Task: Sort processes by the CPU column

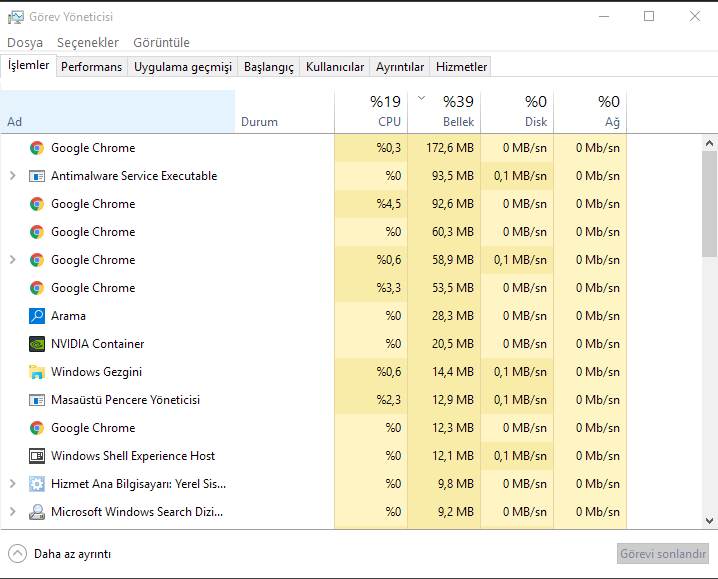Action: click(389, 122)
